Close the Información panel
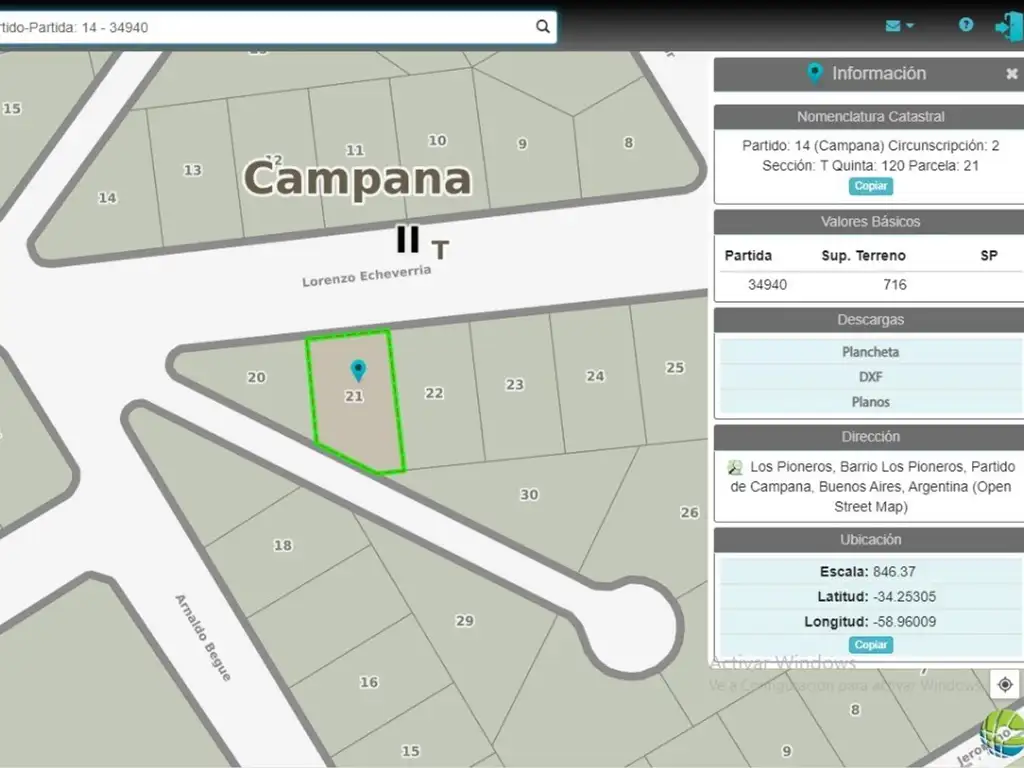The width and height of the screenshot is (1024, 768). click(x=1011, y=74)
